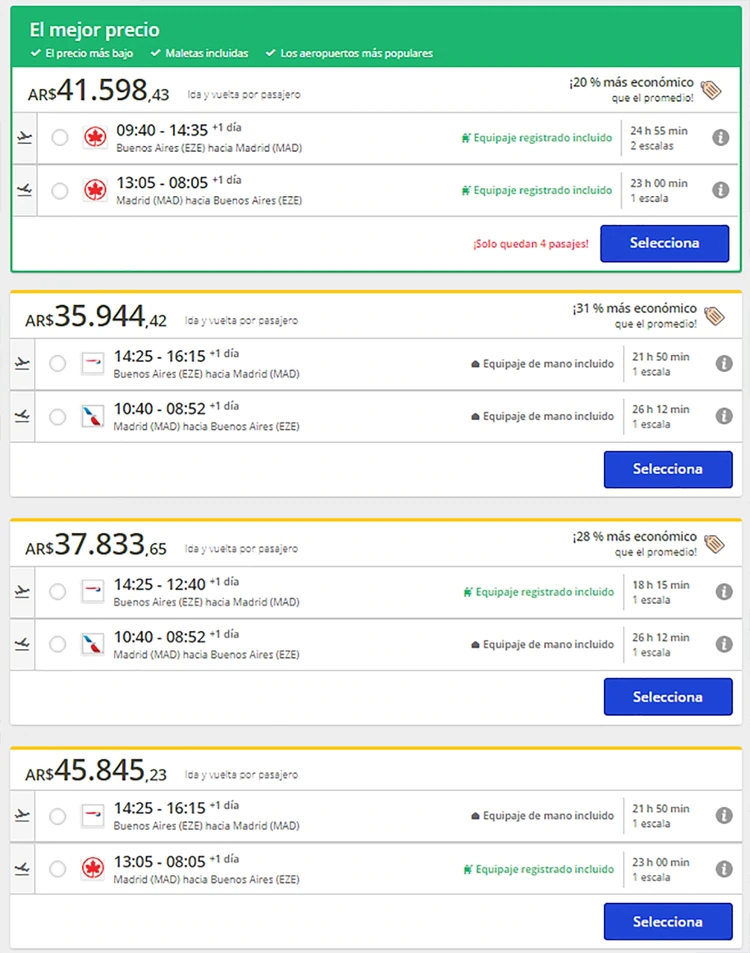
Task: Click 'Equipaje de mano incluido' on first 14:25 - 16:15 flight
Action: (x=542, y=364)
